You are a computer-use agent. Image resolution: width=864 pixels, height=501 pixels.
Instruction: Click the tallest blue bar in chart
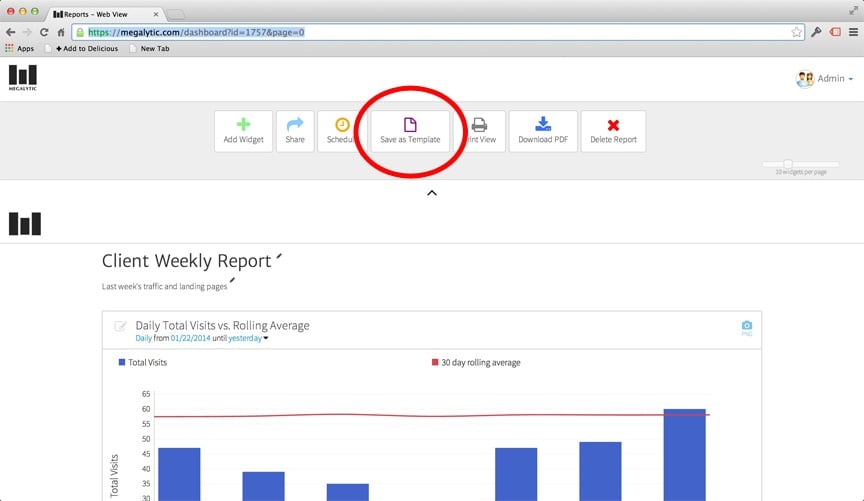(684, 455)
